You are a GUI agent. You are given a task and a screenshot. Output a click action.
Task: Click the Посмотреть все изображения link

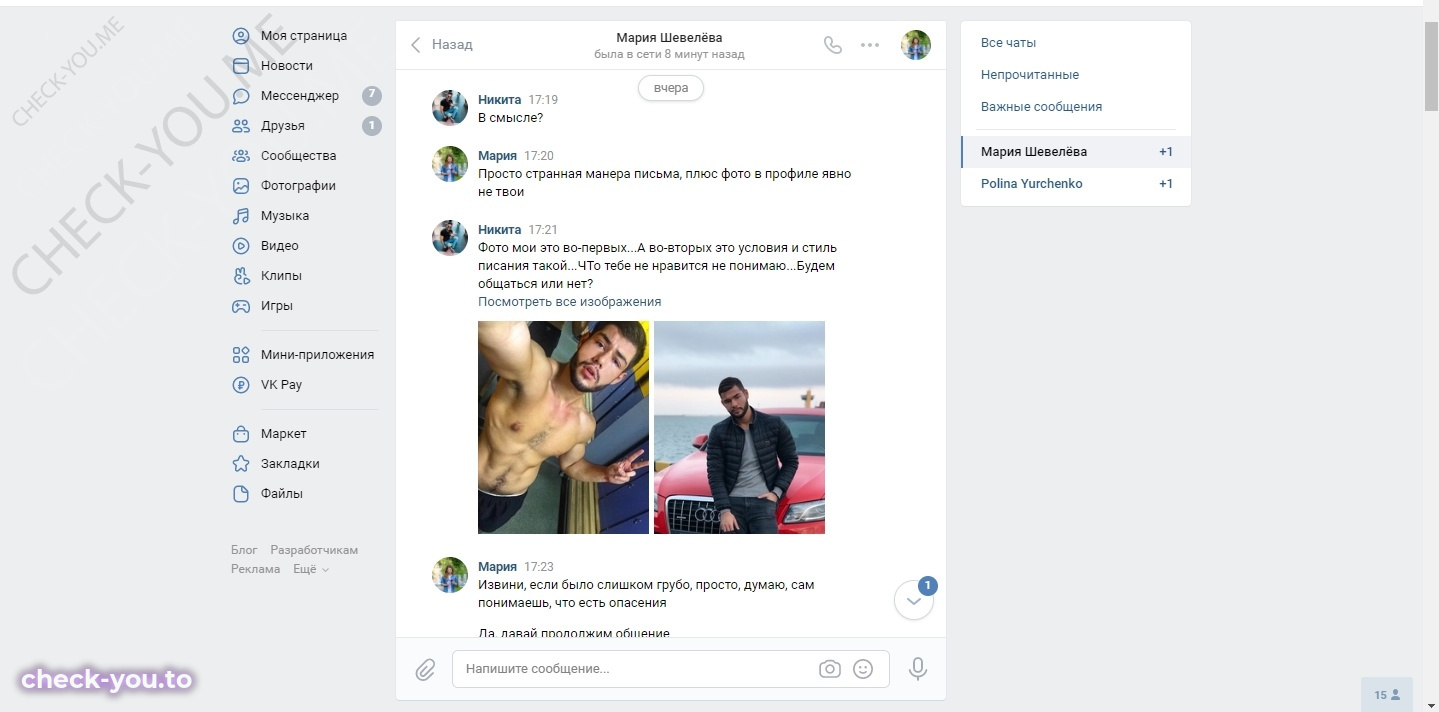click(x=569, y=302)
